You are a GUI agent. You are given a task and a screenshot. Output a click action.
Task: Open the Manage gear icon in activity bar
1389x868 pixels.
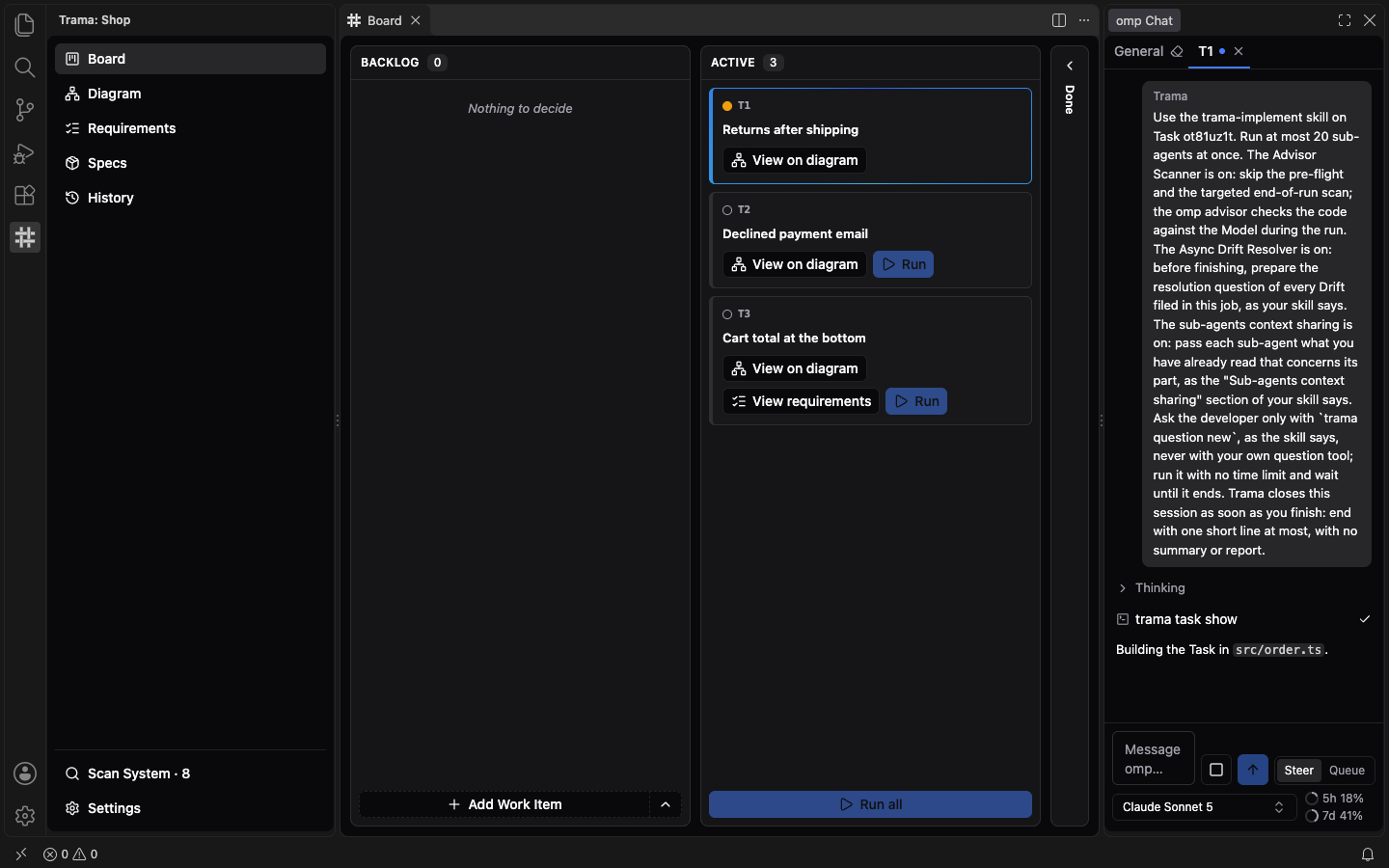pyautogui.click(x=25, y=816)
